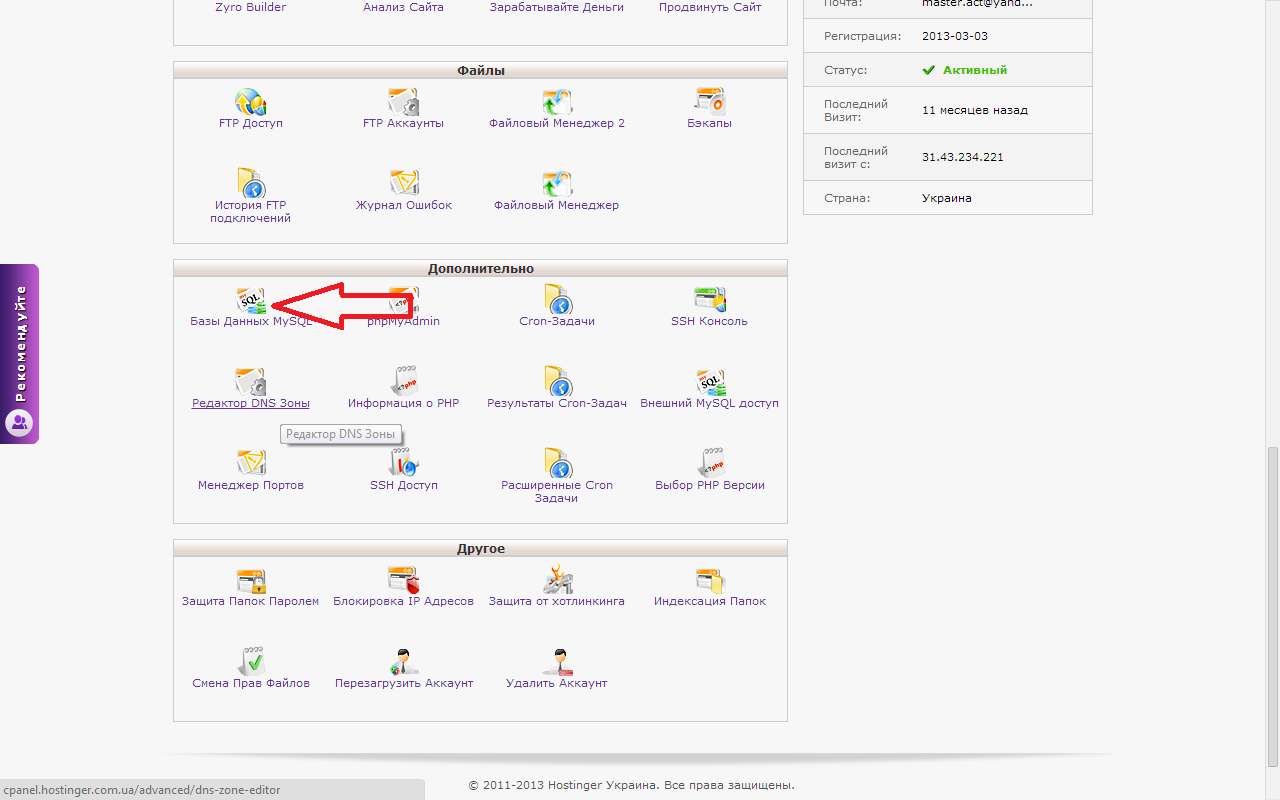Viewport: 1280px width, 800px height.
Task: Open the Менеджер Портов icon
Action: (x=251, y=463)
